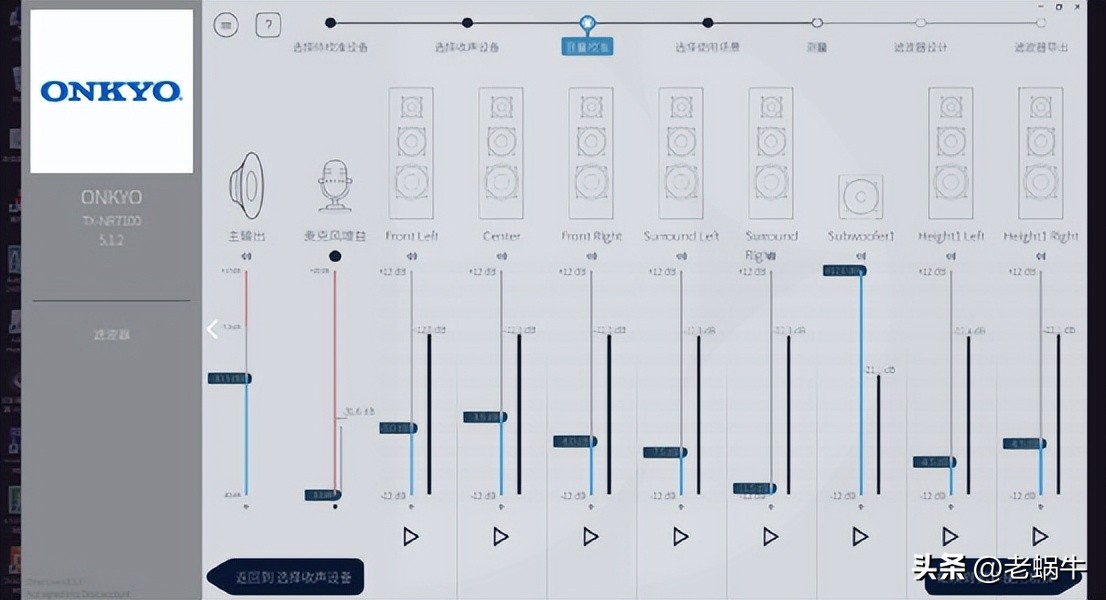Select the Height1 Right speaker icon
Viewport: 1106px width, 600px height.
(x=1040, y=153)
